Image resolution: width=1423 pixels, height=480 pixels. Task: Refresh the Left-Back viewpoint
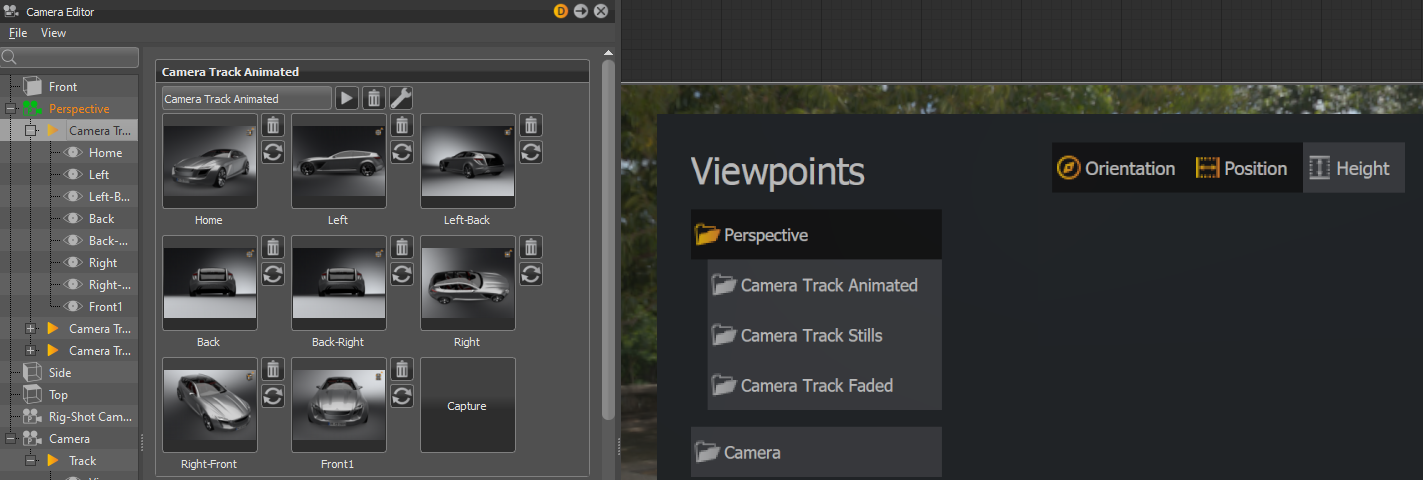(531, 152)
